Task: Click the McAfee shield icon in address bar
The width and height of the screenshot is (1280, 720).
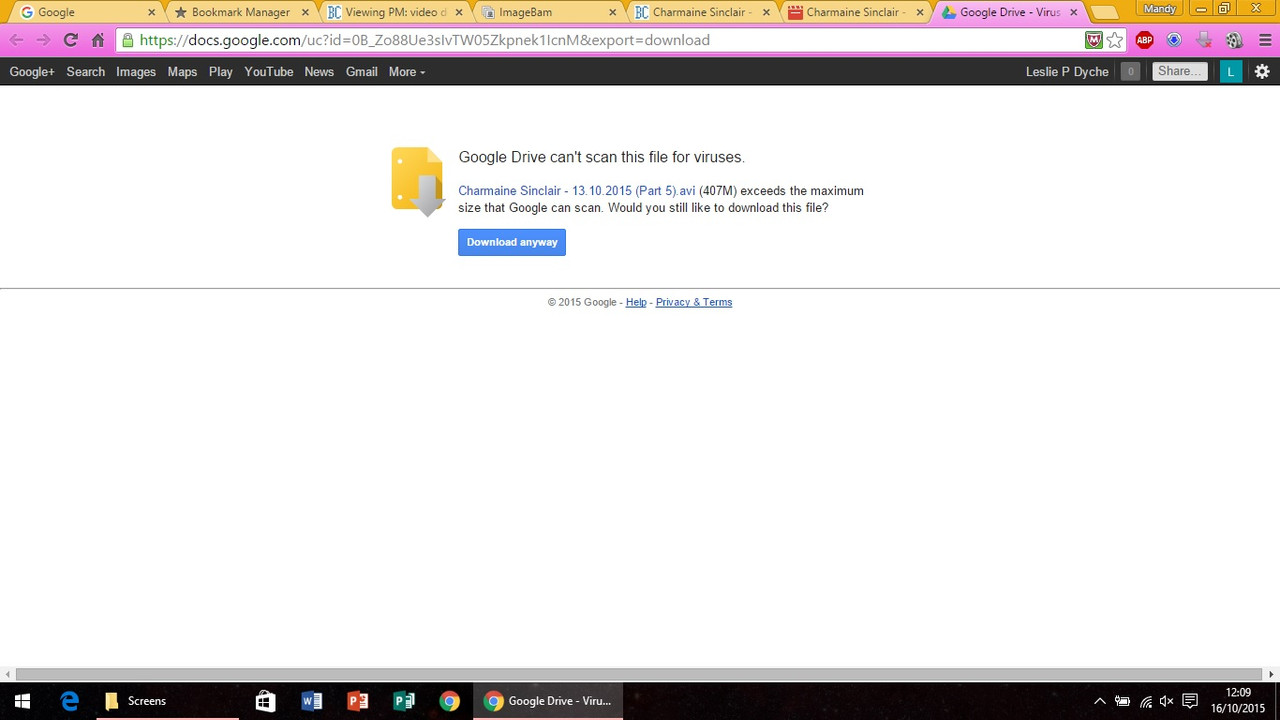Action: point(1094,40)
